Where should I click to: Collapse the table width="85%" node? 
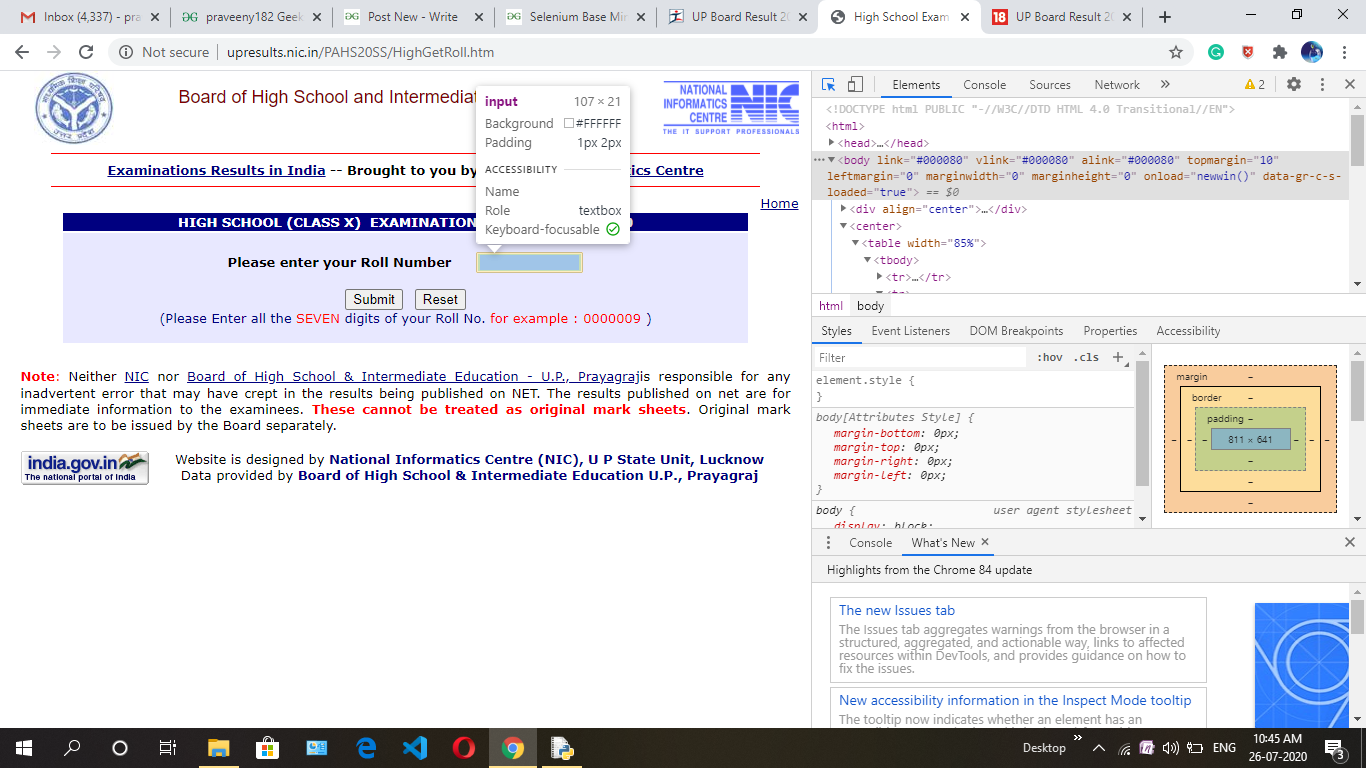(856, 243)
